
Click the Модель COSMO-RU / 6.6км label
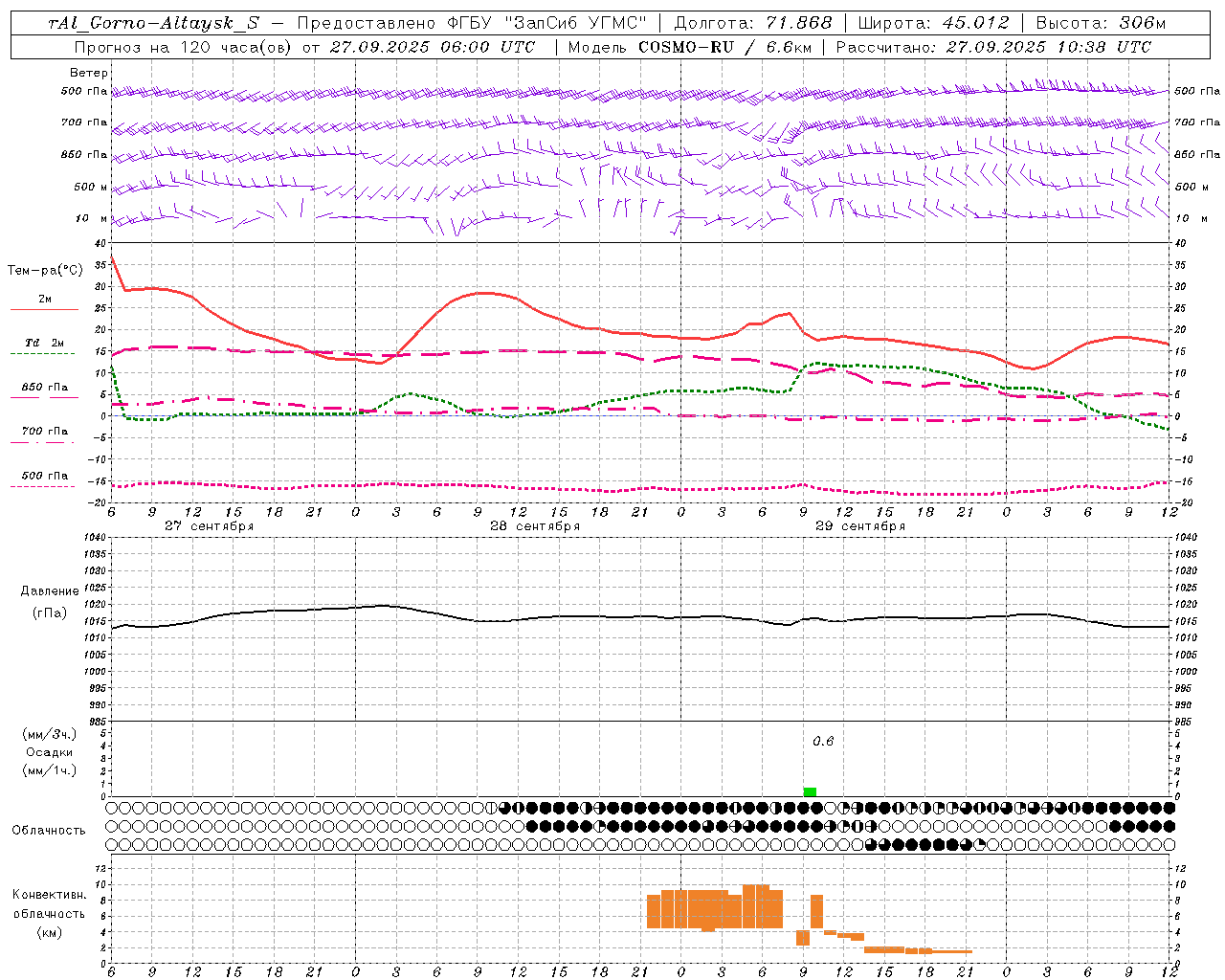[692, 47]
